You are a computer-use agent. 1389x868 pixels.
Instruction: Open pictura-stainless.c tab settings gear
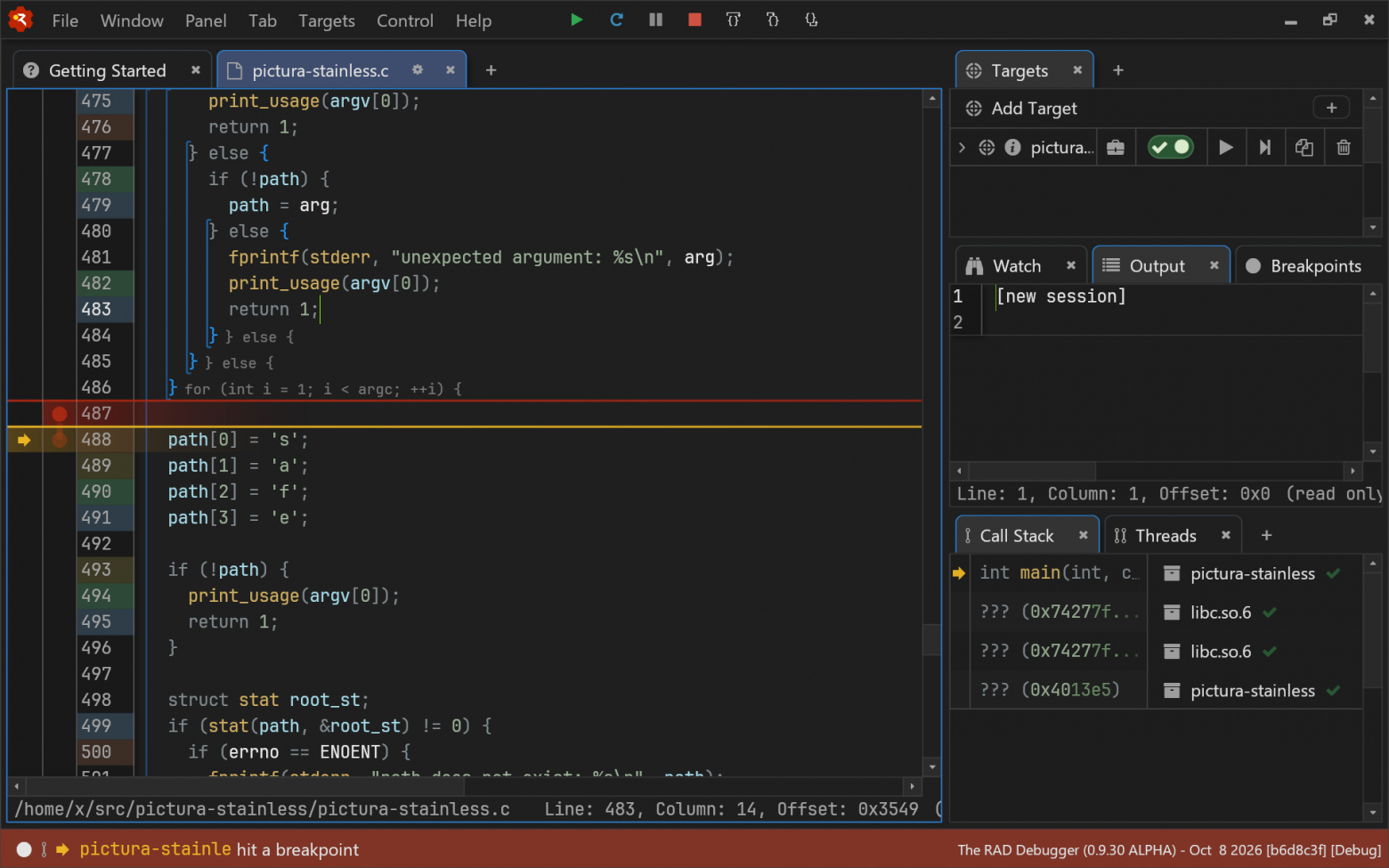(x=417, y=69)
